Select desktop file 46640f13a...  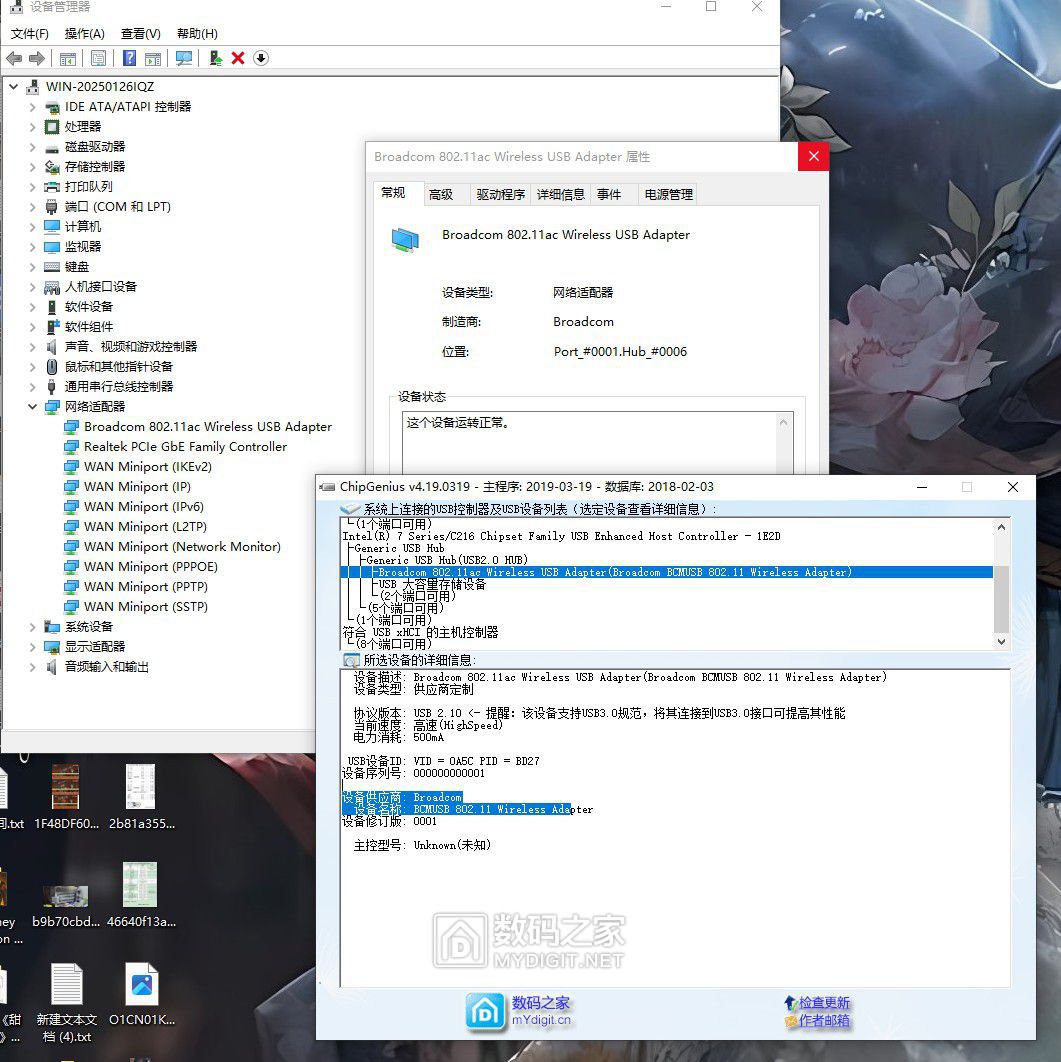(x=141, y=895)
